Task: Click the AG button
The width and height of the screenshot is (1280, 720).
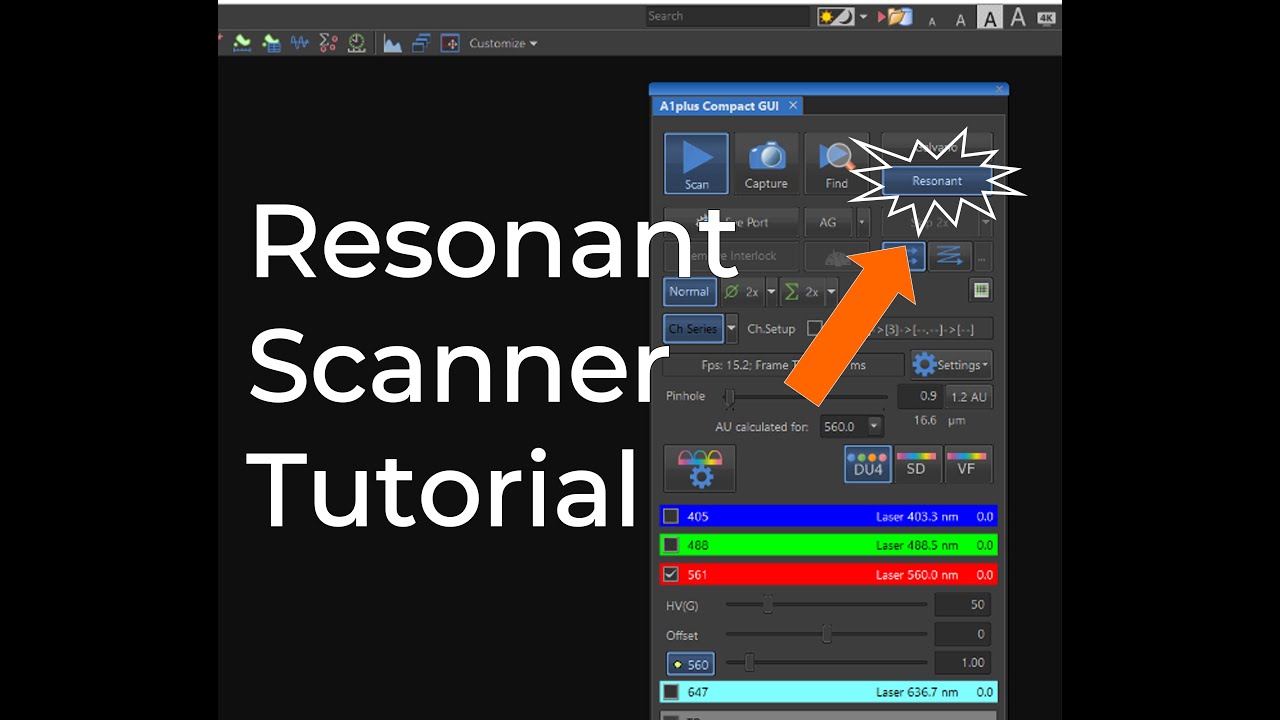Action: pos(828,222)
